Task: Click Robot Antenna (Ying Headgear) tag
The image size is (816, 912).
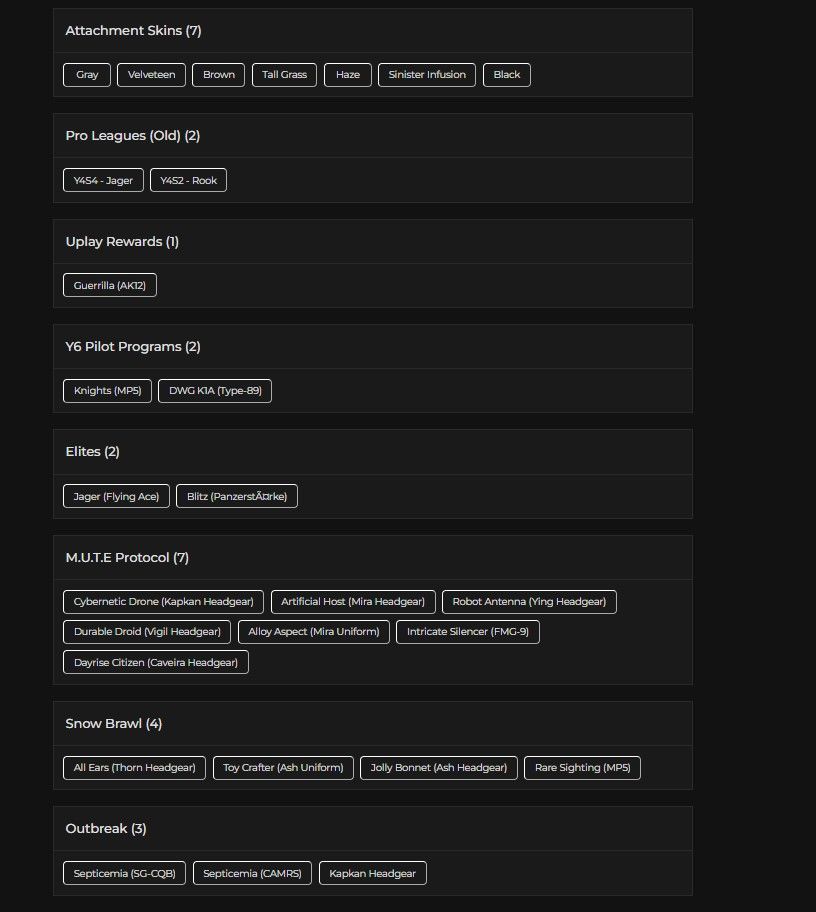Action: pyautogui.click(x=529, y=602)
